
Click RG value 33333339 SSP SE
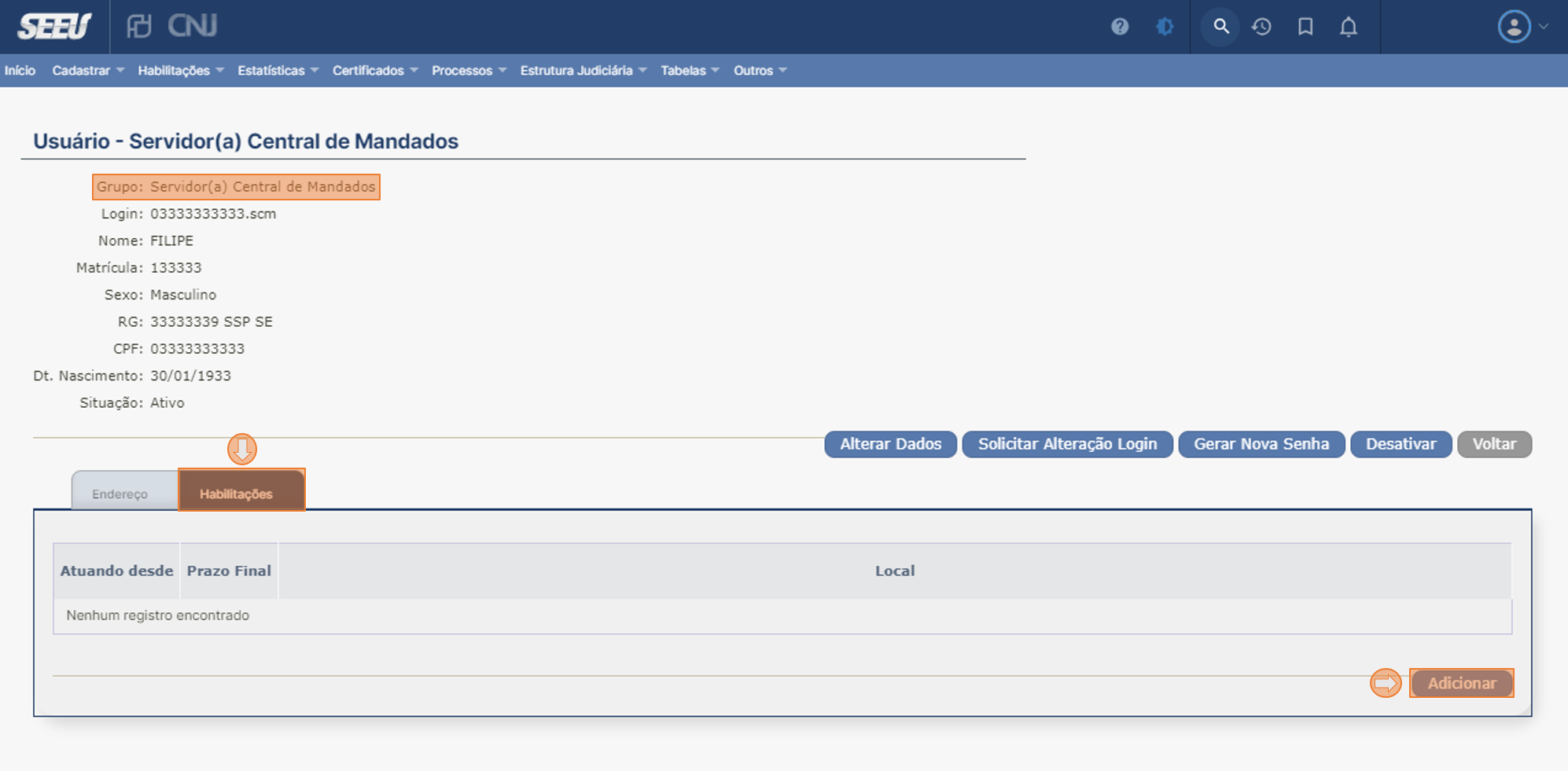pyautogui.click(x=211, y=321)
